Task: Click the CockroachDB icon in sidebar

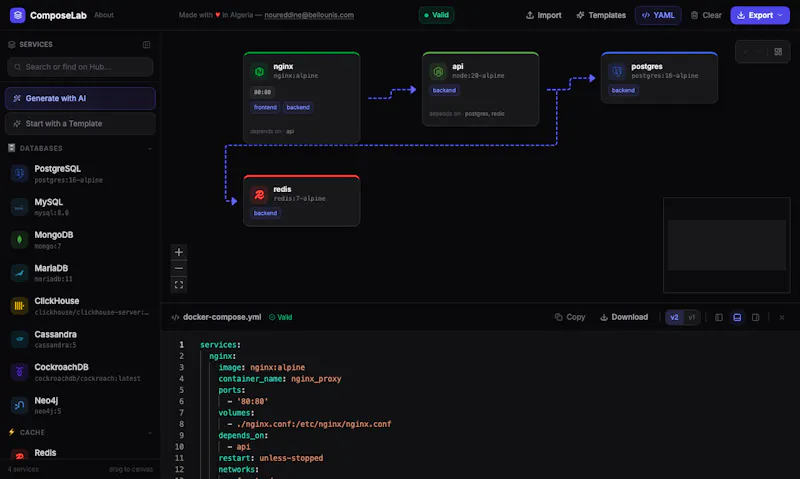Action: pos(19,372)
